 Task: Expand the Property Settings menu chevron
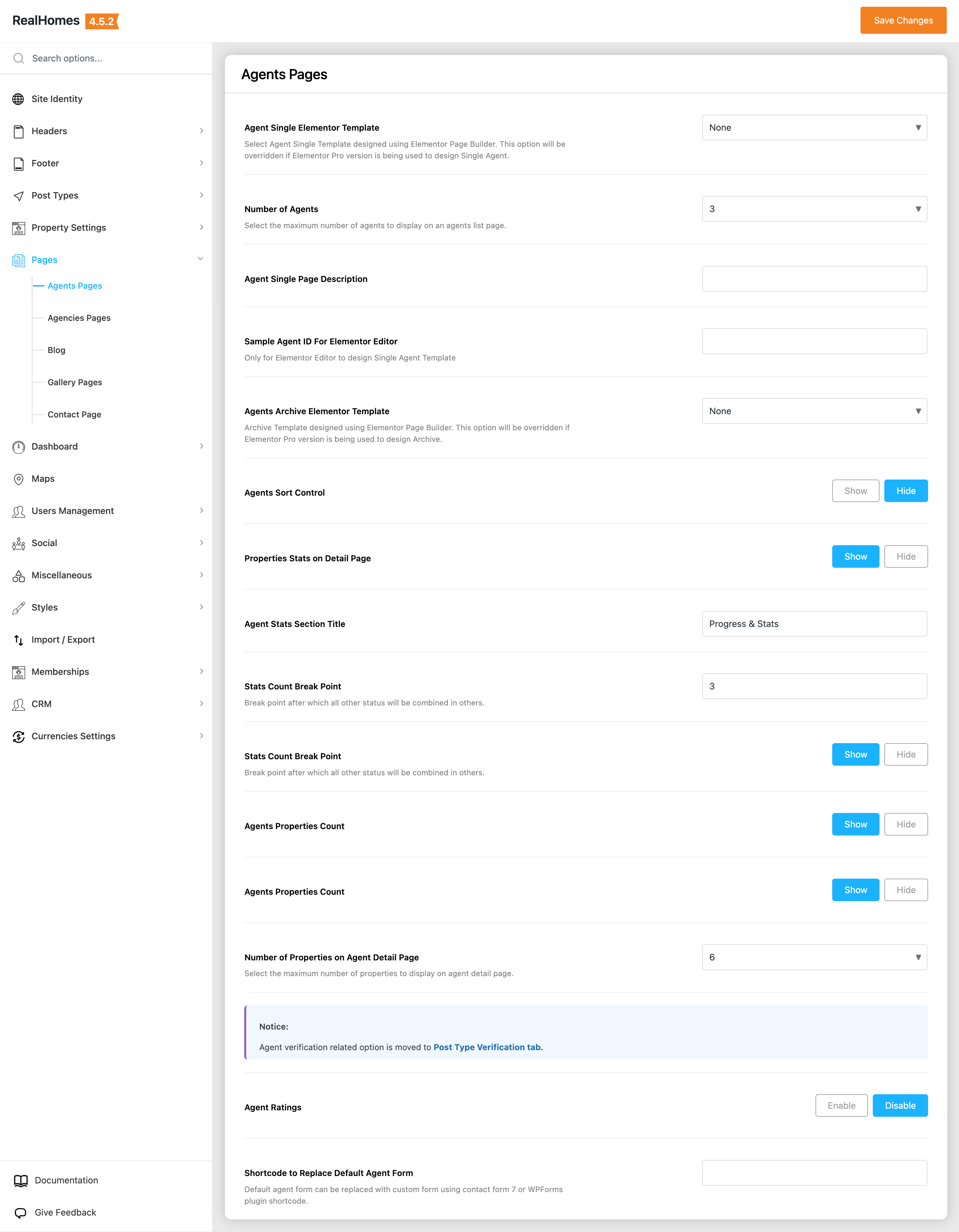[201, 227]
